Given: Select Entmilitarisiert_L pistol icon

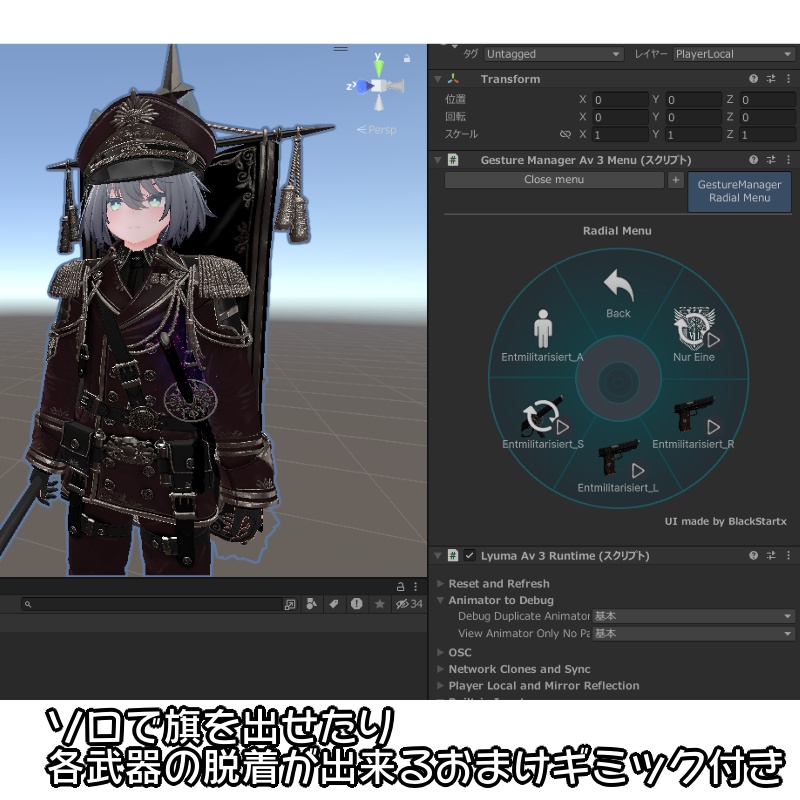Looking at the screenshot, I should pyautogui.click(x=618, y=458).
